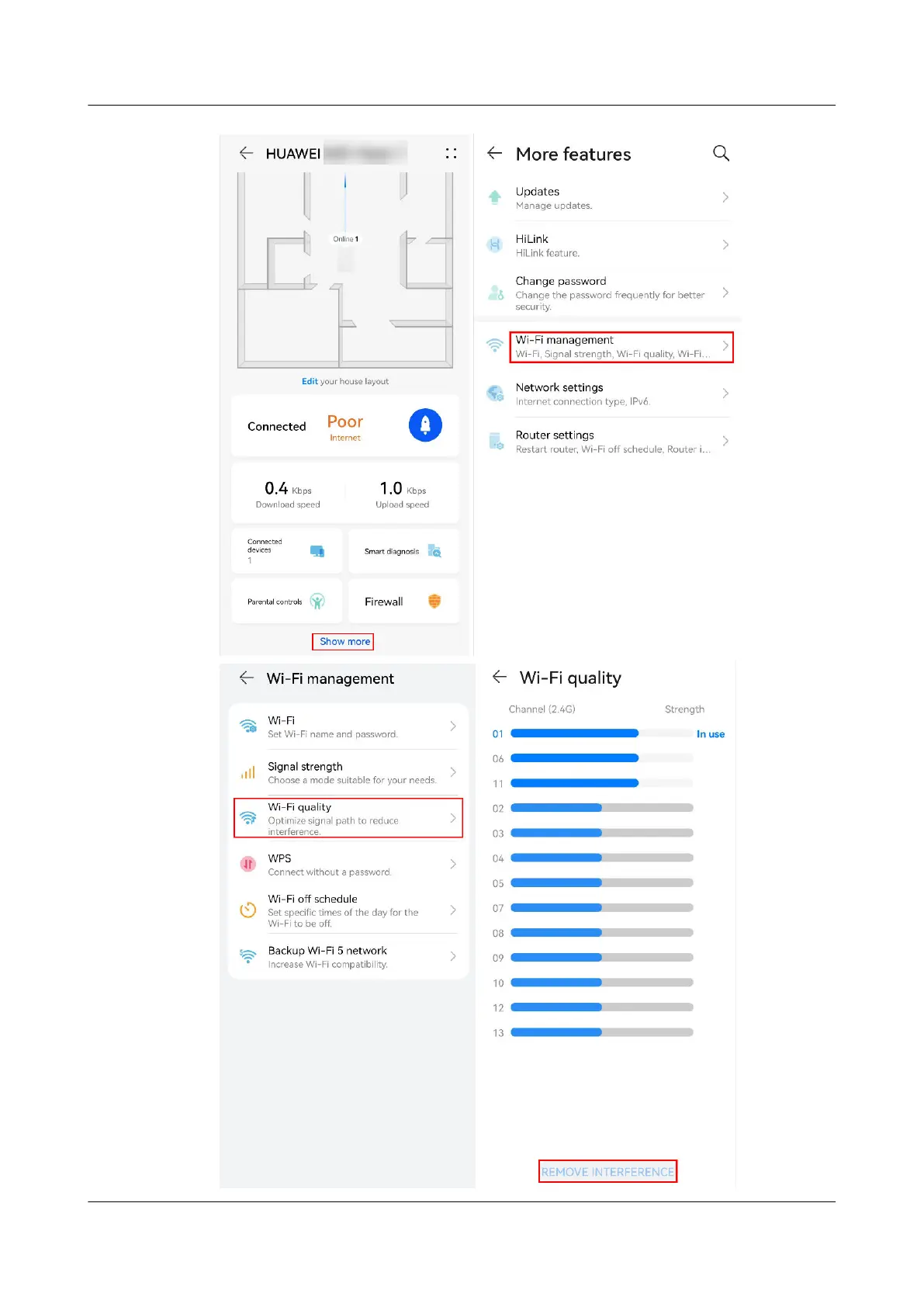Screen dimensions: 924x1307
Task: Expand the WPS row chevron
Action: click(453, 864)
